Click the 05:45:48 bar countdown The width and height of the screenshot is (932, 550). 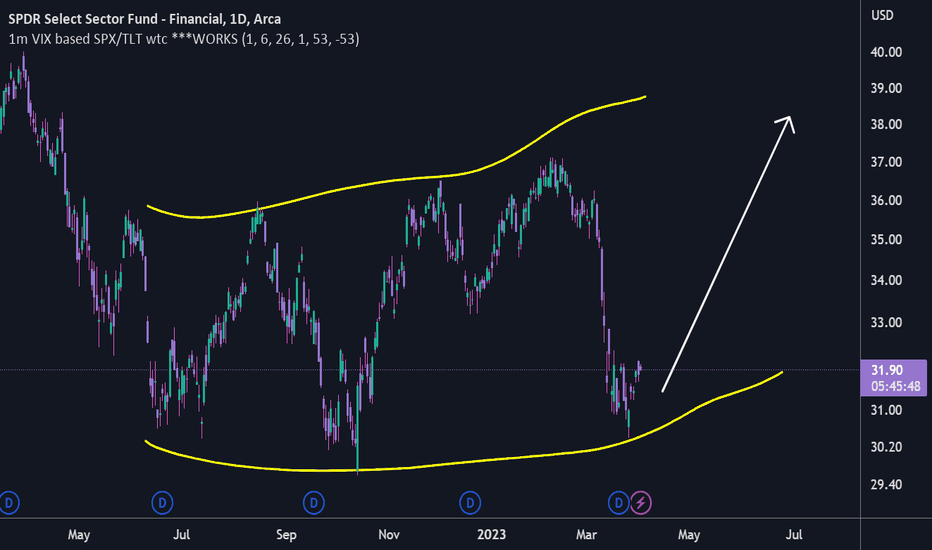pyautogui.click(x=896, y=386)
